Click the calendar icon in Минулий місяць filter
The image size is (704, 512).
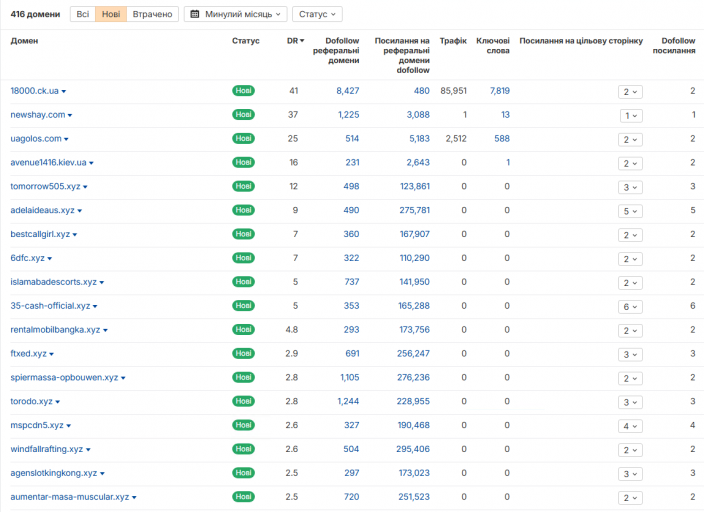pos(195,14)
